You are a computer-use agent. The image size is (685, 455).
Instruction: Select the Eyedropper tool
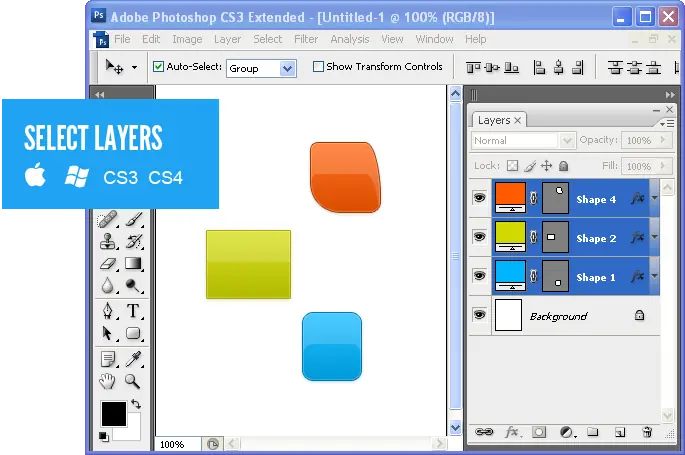pos(134,359)
